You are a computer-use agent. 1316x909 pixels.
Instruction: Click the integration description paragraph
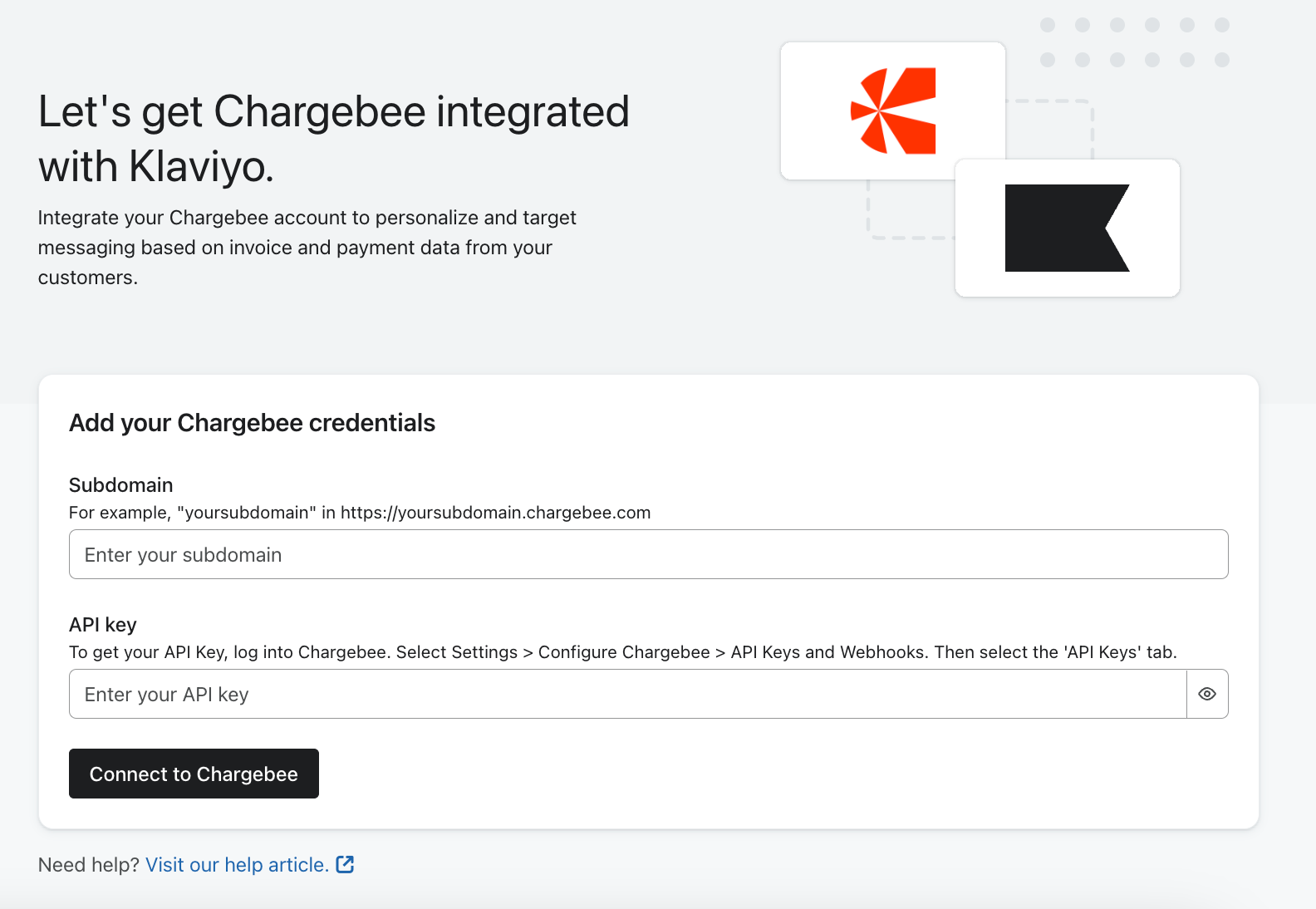[307, 248]
